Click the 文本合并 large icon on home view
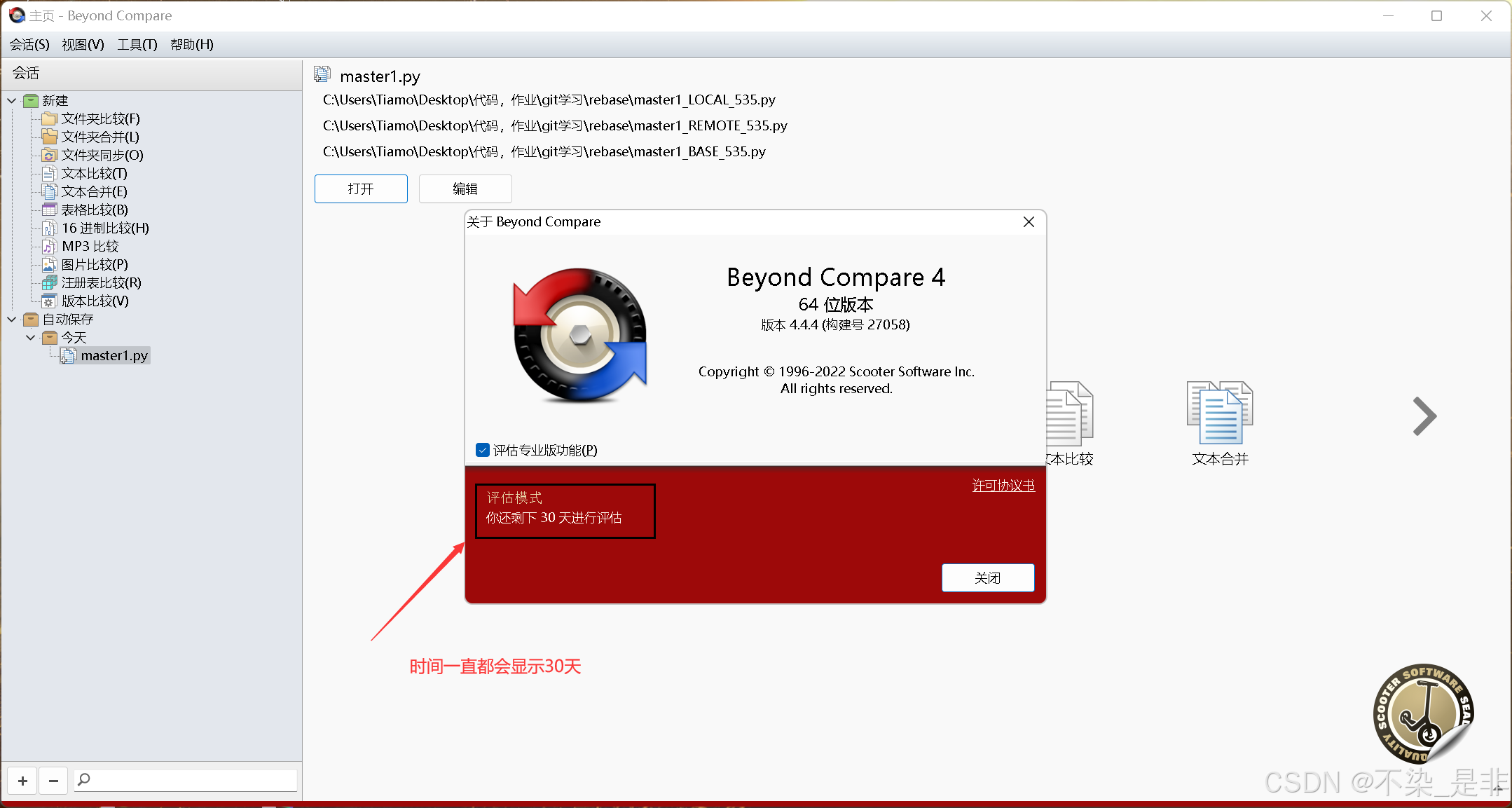 tap(1220, 413)
